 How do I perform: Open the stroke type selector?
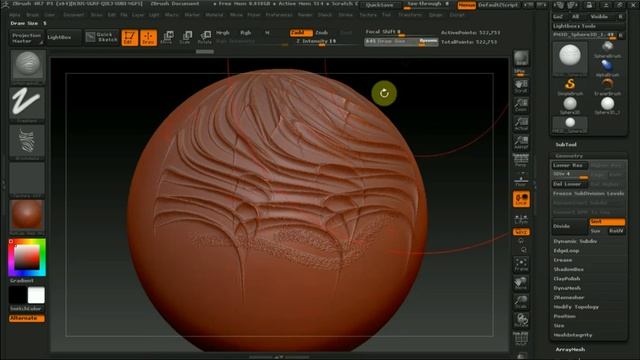click(27, 104)
